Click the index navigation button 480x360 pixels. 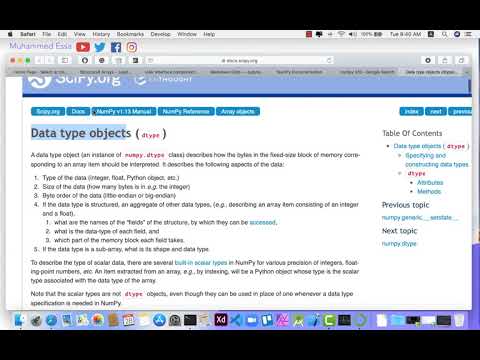411,111
